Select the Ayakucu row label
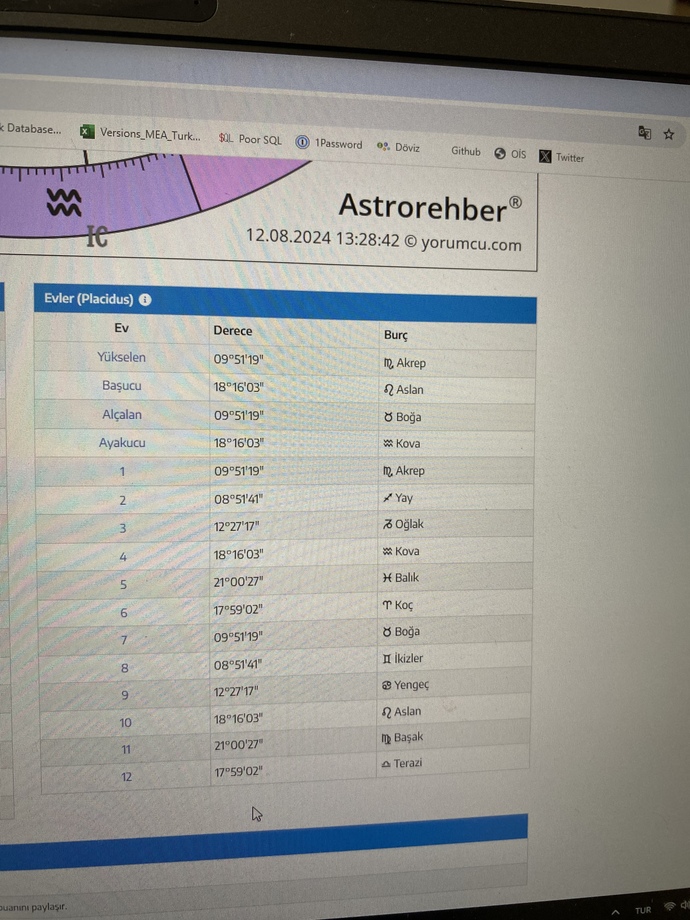690x920 pixels. pyautogui.click(x=122, y=442)
